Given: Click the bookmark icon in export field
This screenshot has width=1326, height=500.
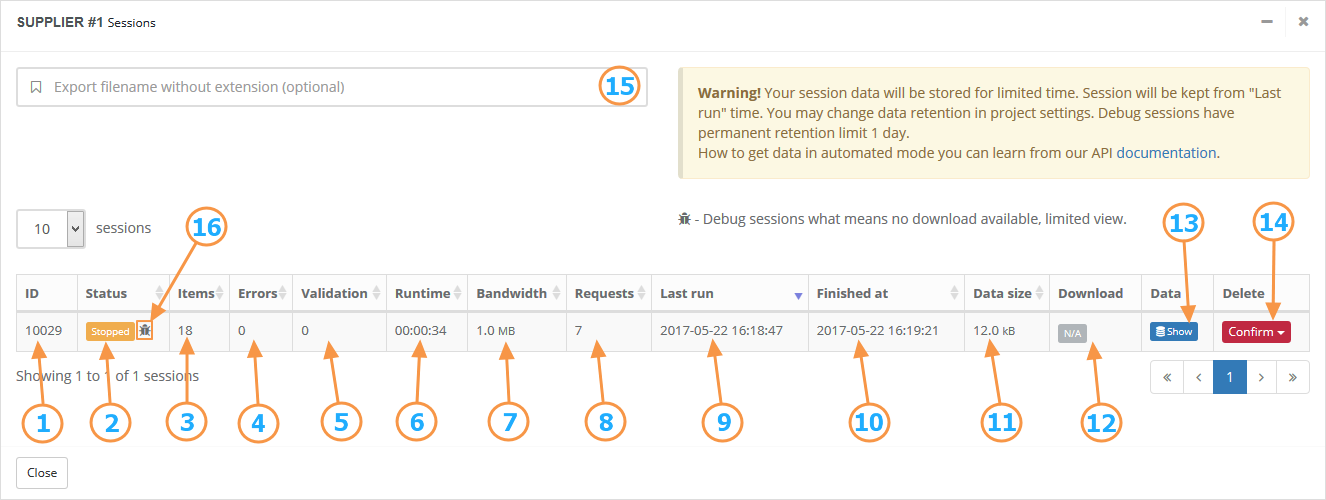Looking at the screenshot, I should tap(36, 87).
